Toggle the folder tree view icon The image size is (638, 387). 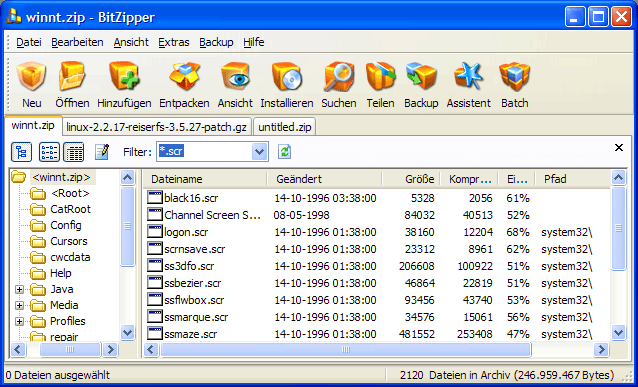[x=21, y=152]
